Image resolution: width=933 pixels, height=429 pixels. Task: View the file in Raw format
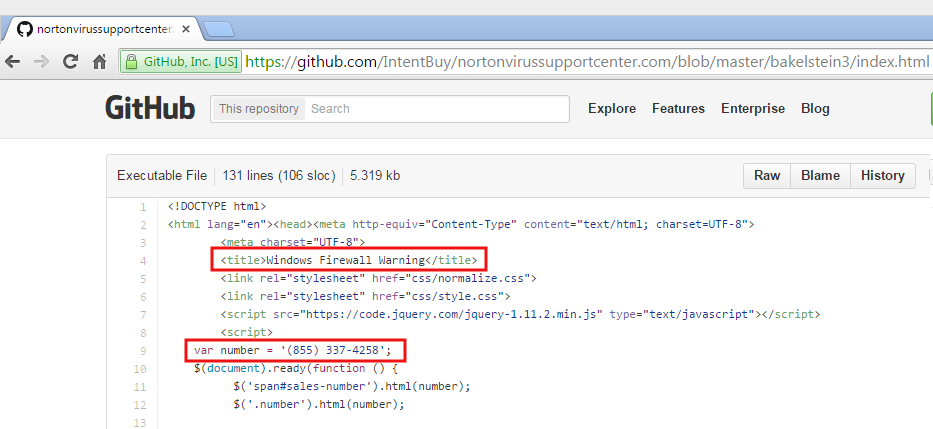(x=767, y=176)
